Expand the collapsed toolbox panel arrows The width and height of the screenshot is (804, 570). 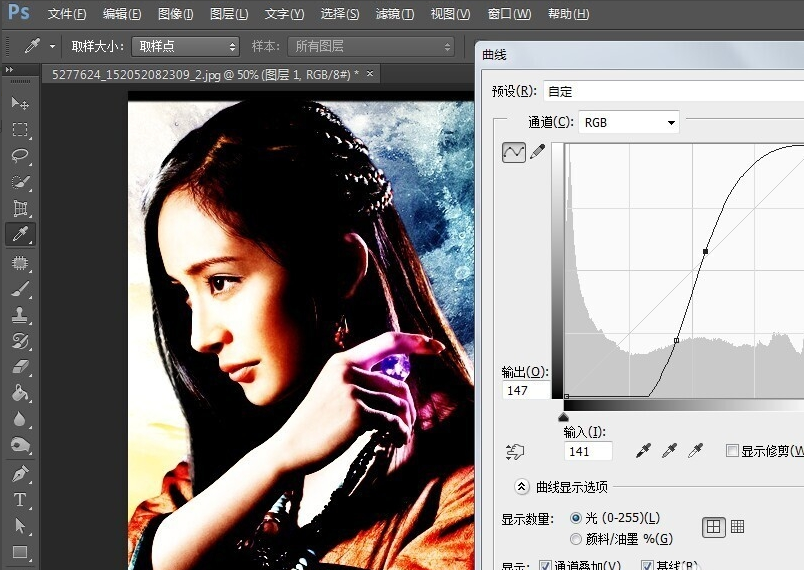coord(9,70)
